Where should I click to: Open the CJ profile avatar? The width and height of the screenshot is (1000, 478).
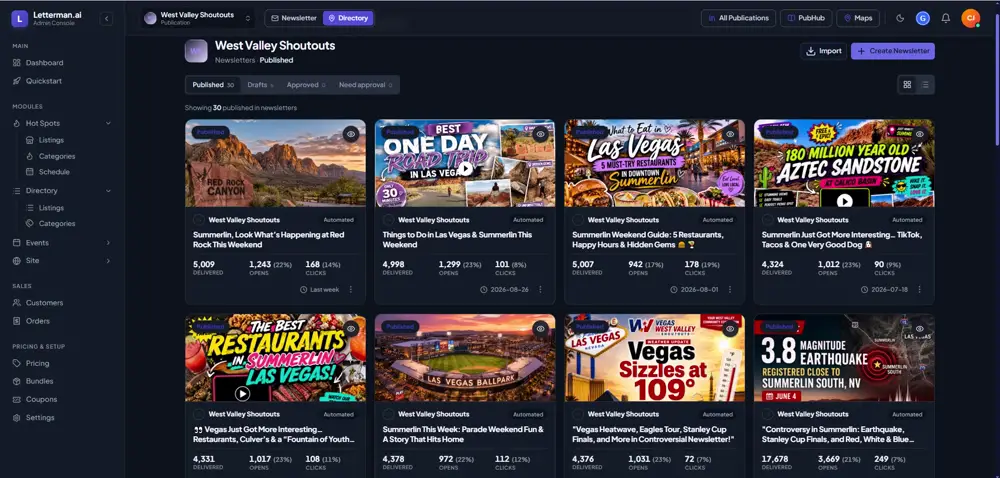pyautogui.click(x=970, y=18)
